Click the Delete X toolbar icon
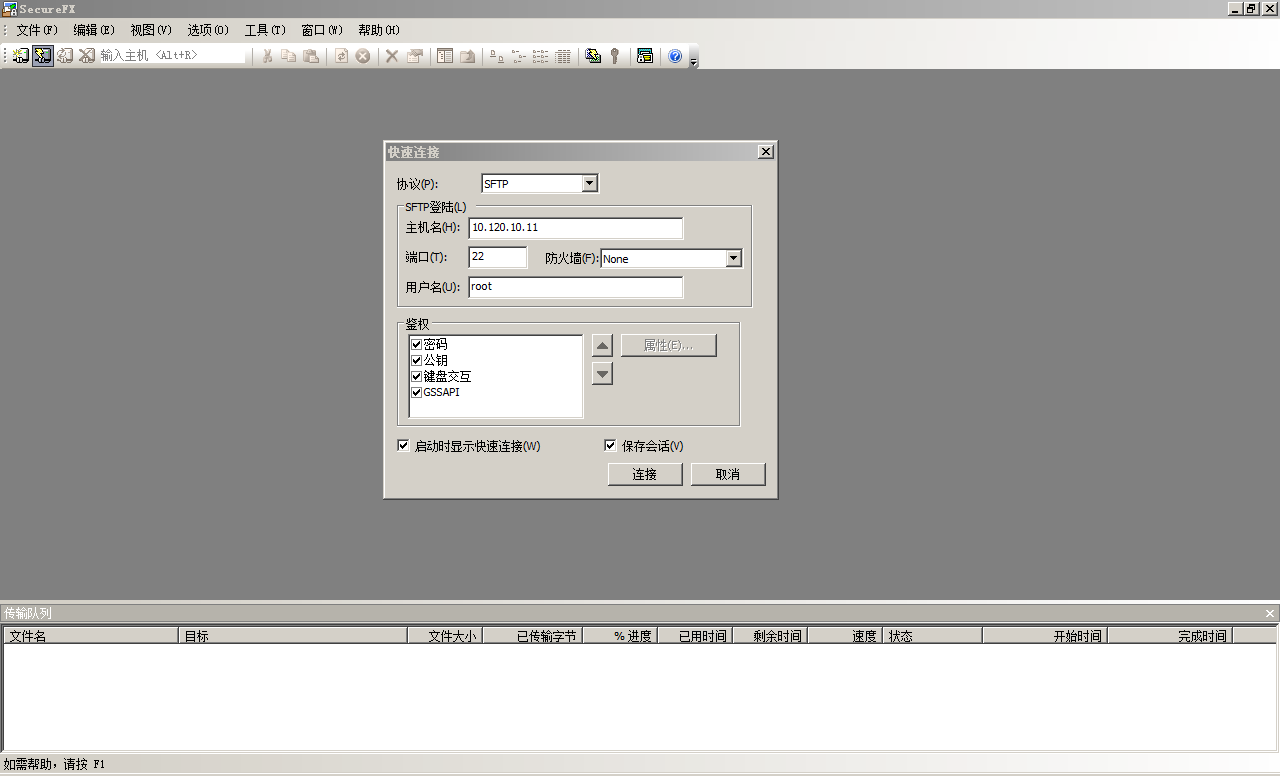The height and width of the screenshot is (776, 1280). coord(392,56)
